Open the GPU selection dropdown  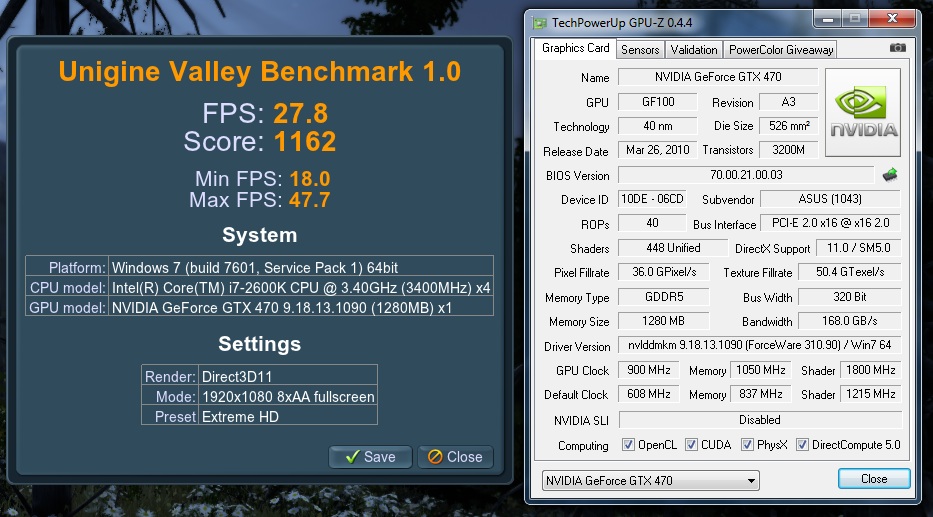[650, 481]
